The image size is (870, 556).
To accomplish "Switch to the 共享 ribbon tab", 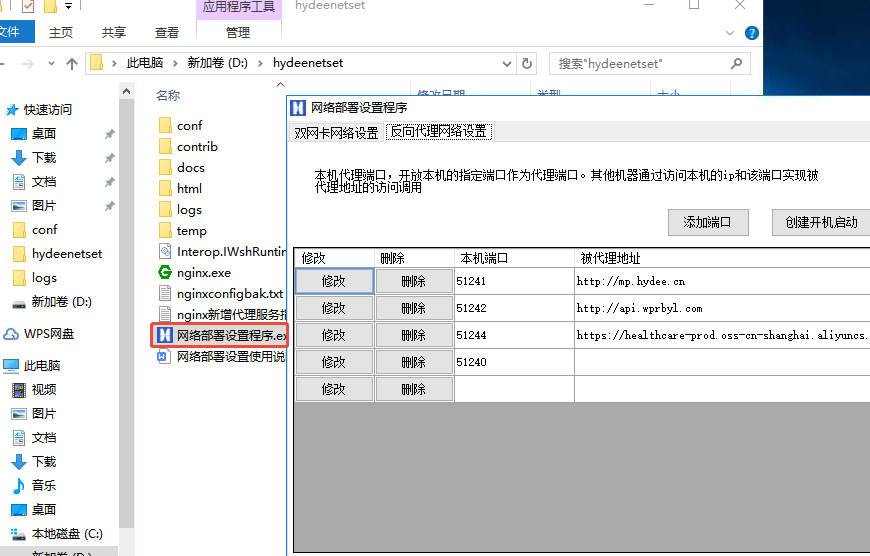I will point(114,33).
